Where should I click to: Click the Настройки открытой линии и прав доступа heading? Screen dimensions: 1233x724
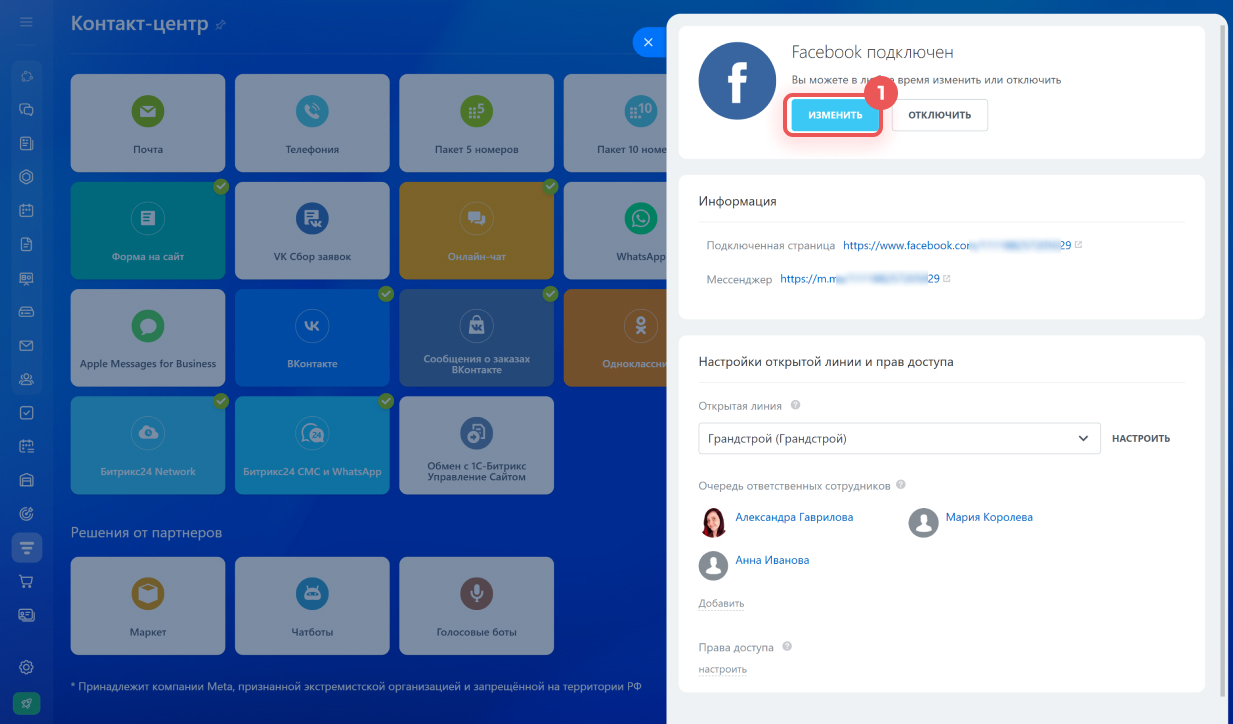(826, 361)
